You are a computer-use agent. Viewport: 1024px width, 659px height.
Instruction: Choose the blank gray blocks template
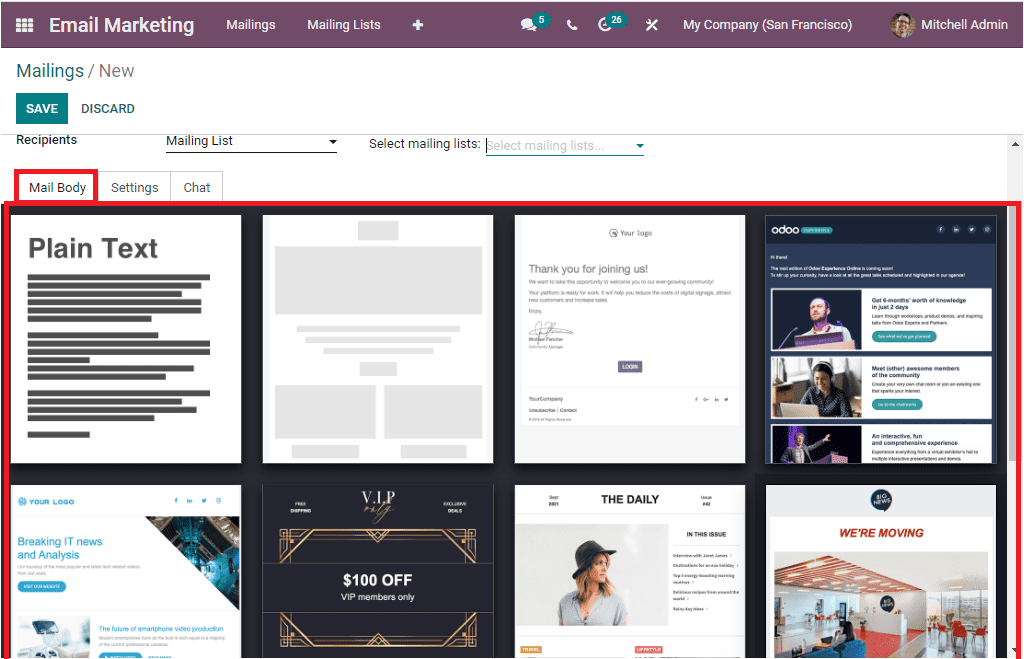click(377, 339)
